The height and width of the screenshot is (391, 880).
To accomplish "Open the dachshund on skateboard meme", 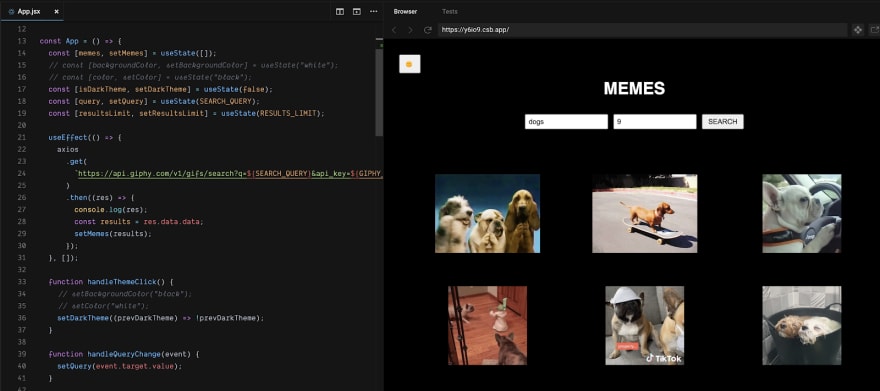I will [644, 213].
